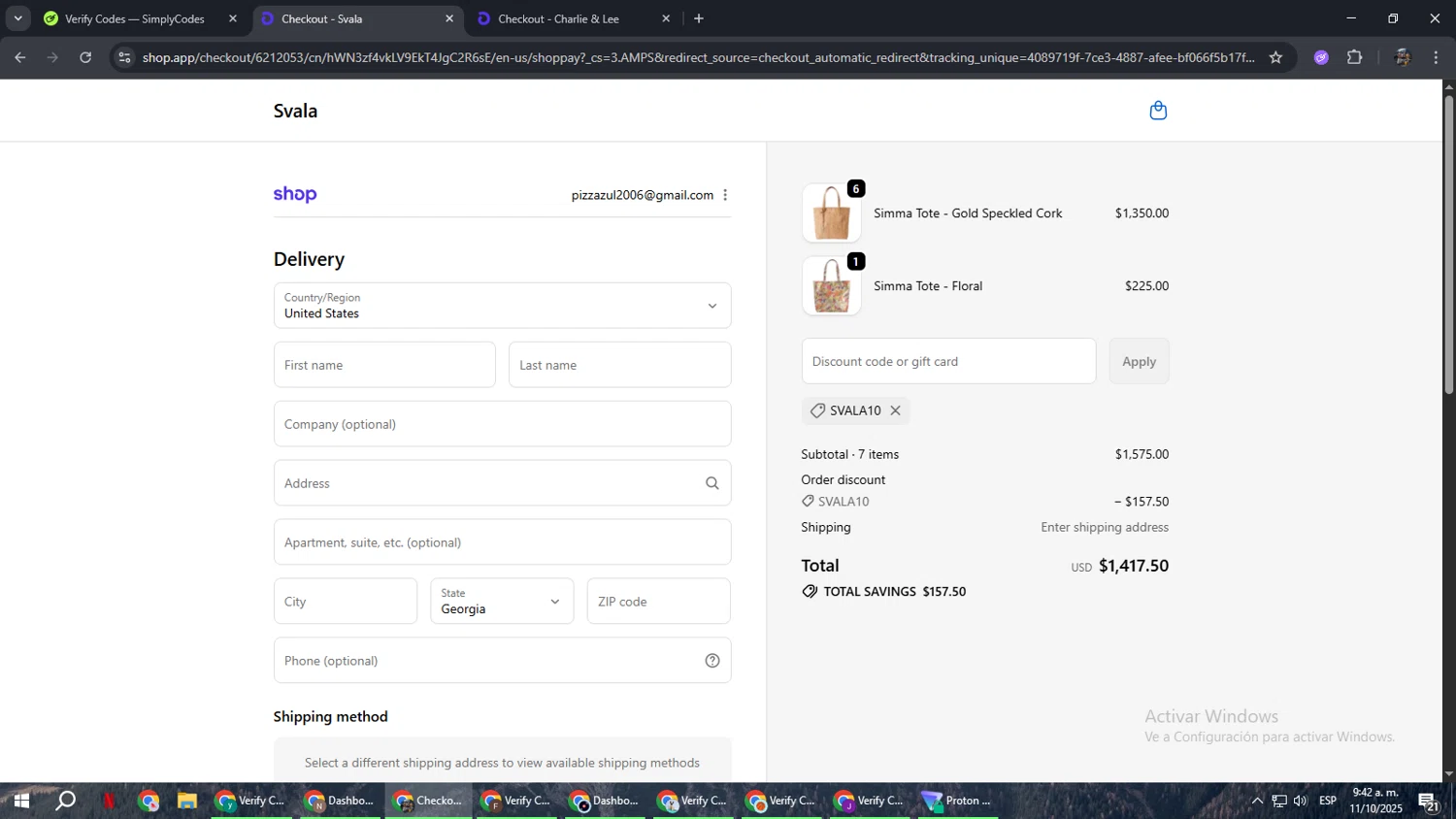Reload the checkout page
The image size is (1456, 819).
tap(85, 57)
